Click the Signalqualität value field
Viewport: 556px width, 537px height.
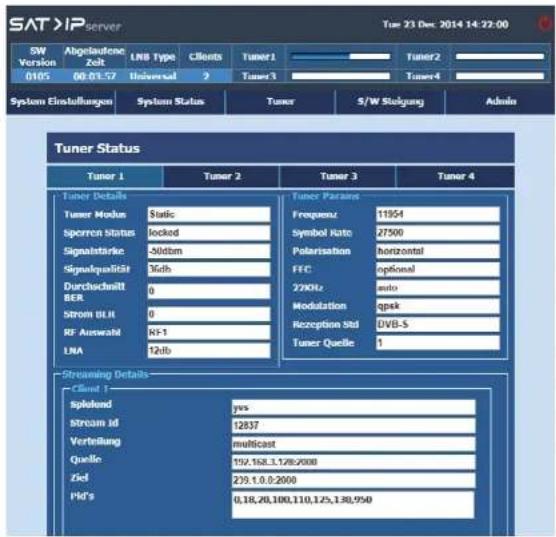pos(209,269)
